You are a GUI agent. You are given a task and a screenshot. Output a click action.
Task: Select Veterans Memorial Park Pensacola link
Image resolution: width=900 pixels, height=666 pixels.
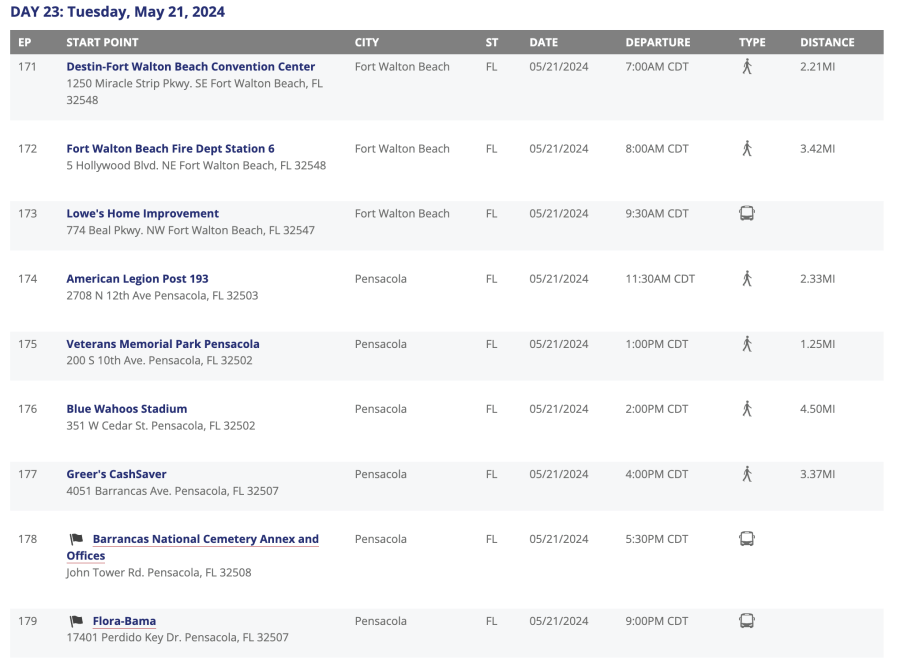[x=162, y=344]
